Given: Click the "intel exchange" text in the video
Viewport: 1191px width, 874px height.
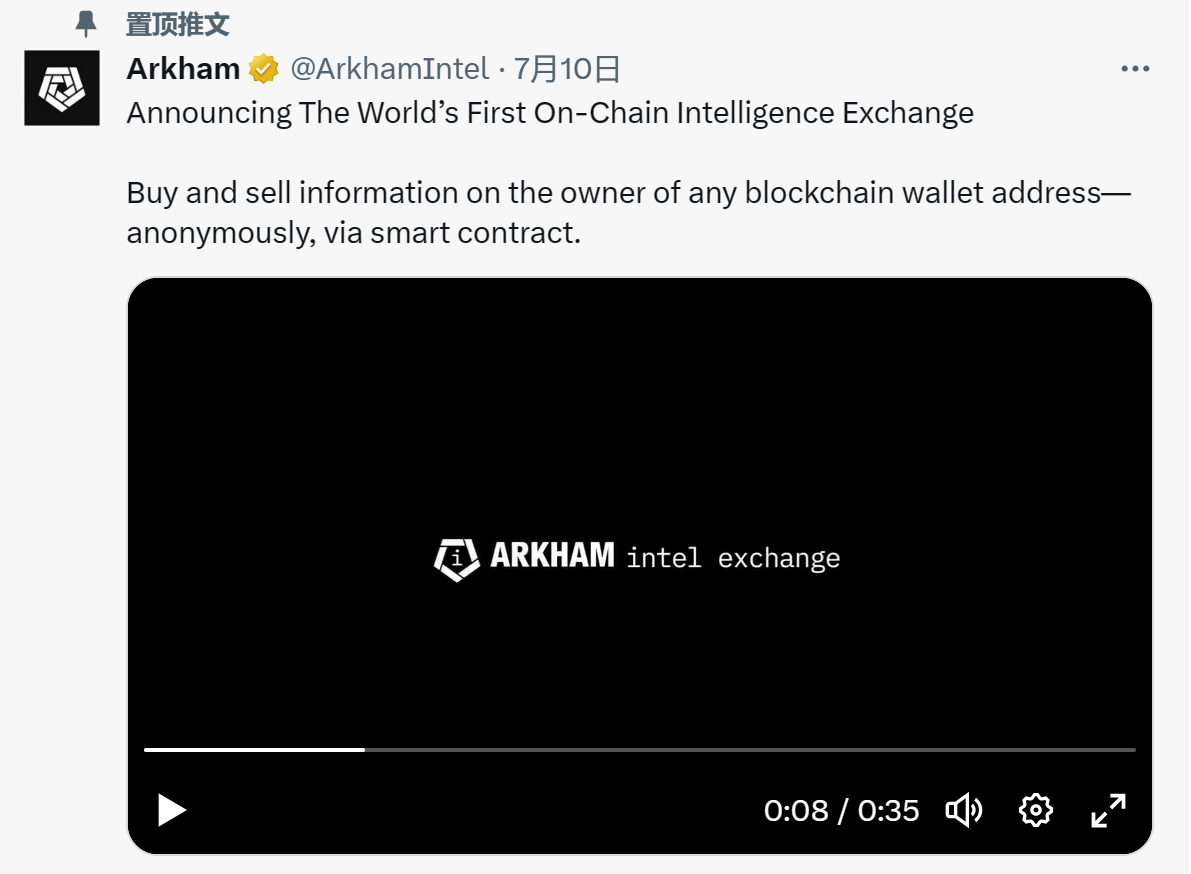Looking at the screenshot, I should point(733,558).
